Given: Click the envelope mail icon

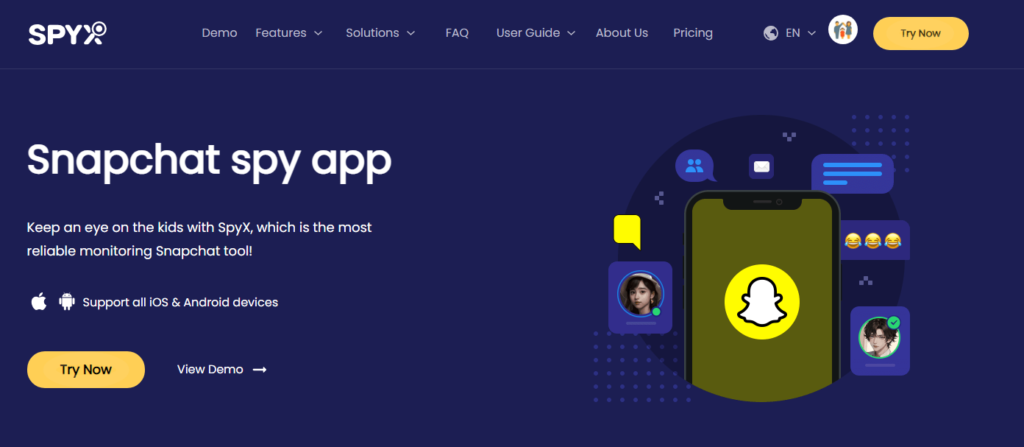Looking at the screenshot, I should click(761, 167).
